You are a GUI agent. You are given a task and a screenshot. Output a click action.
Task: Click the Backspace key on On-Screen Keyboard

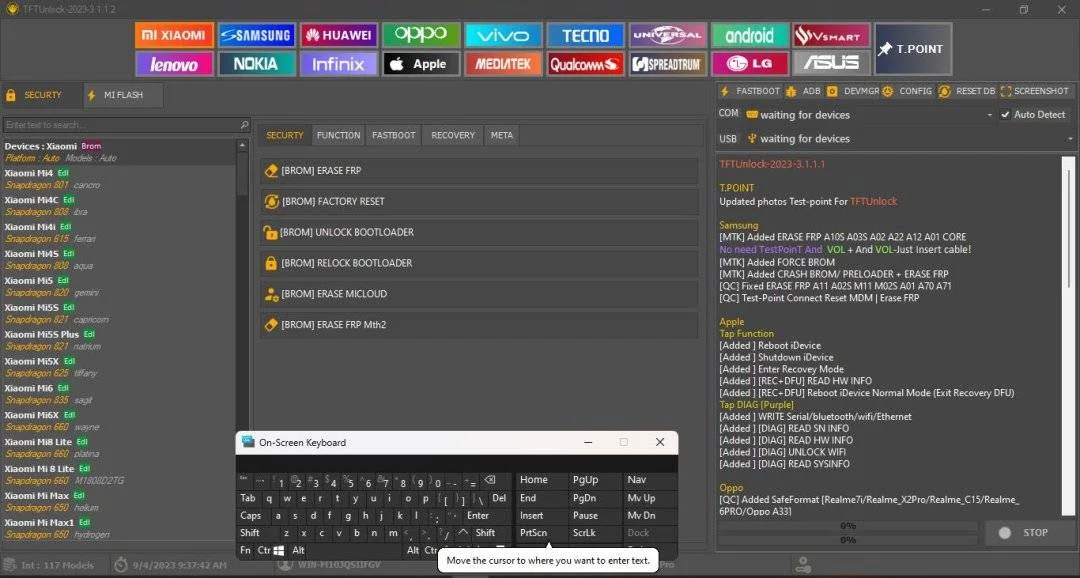point(489,479)
